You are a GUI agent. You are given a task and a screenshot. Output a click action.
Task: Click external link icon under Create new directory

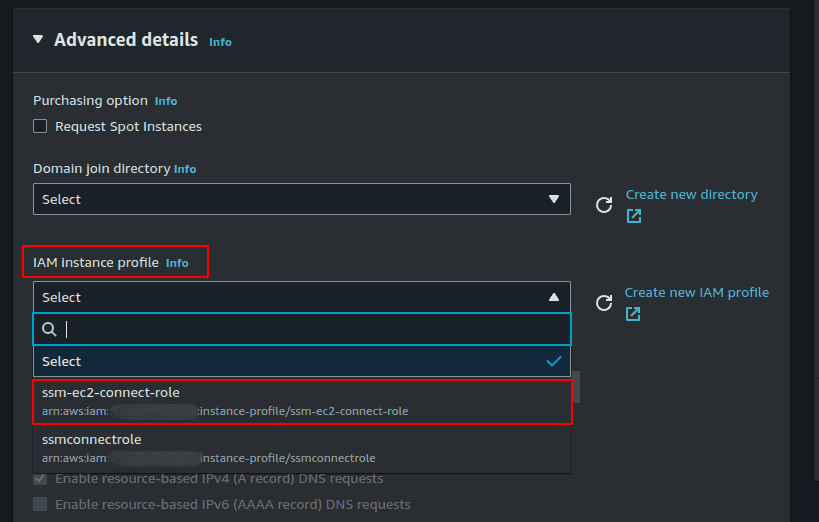pos(634,216)
